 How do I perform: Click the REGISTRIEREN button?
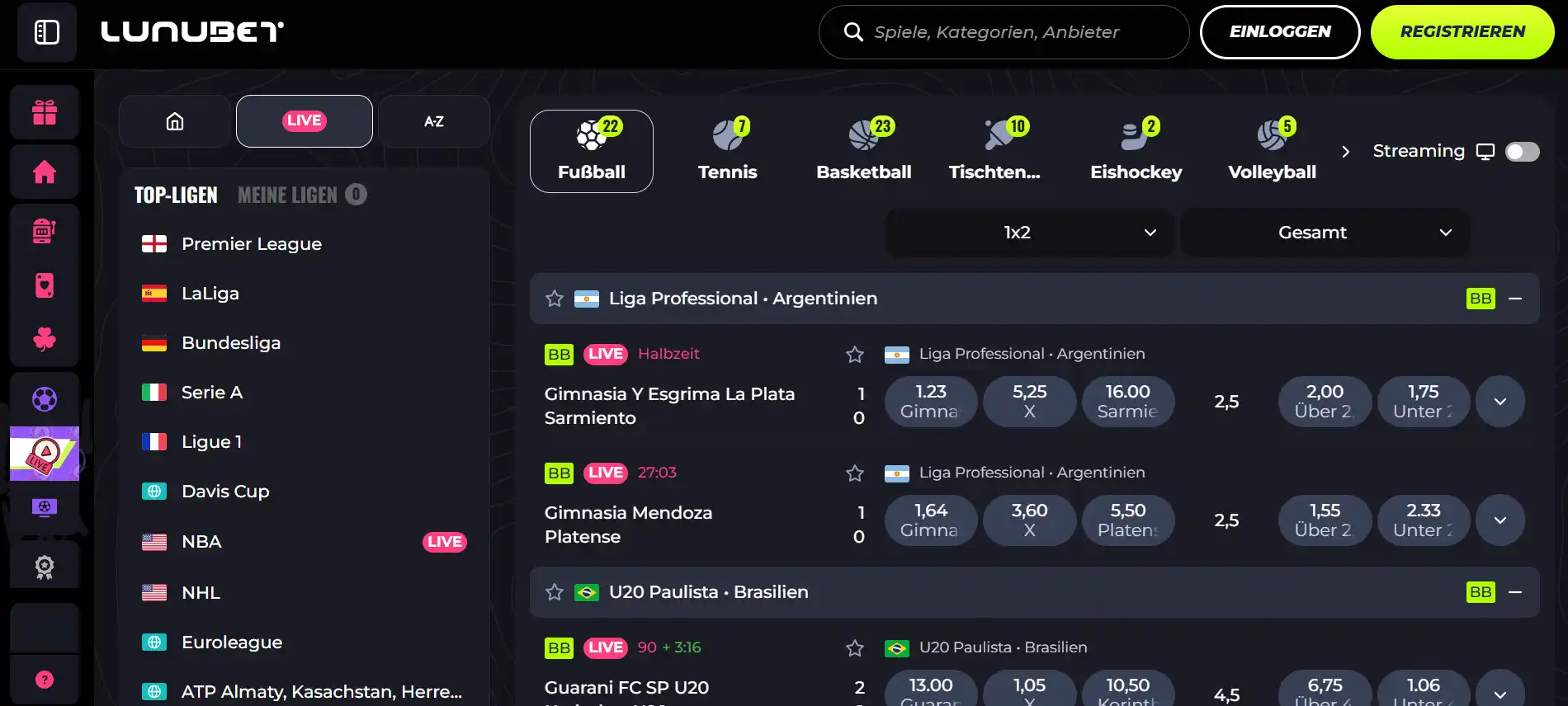[1462, 32]
